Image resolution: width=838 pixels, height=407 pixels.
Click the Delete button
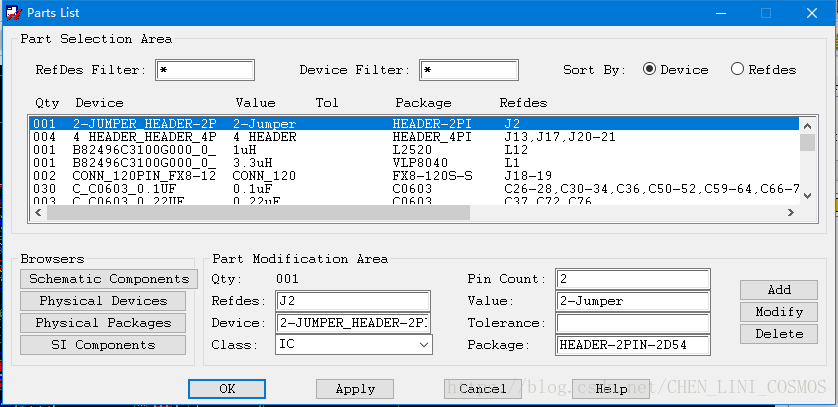(779, 333)
